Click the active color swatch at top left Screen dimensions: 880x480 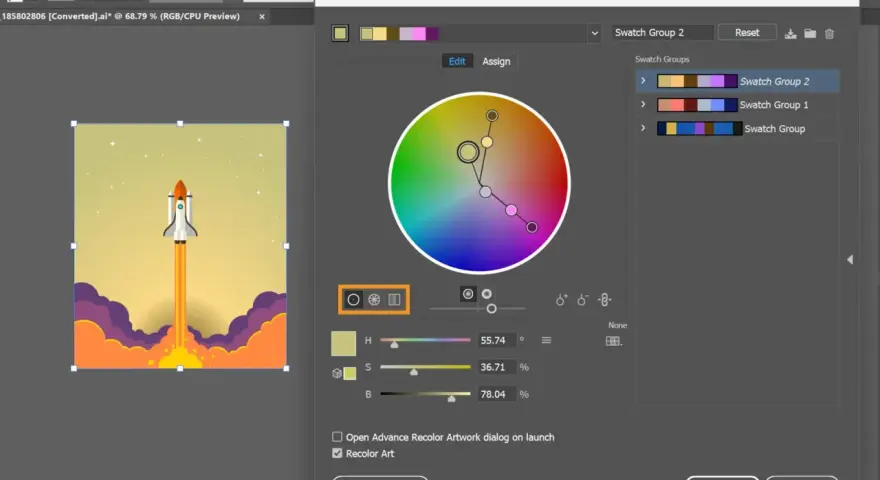[340, 33]
